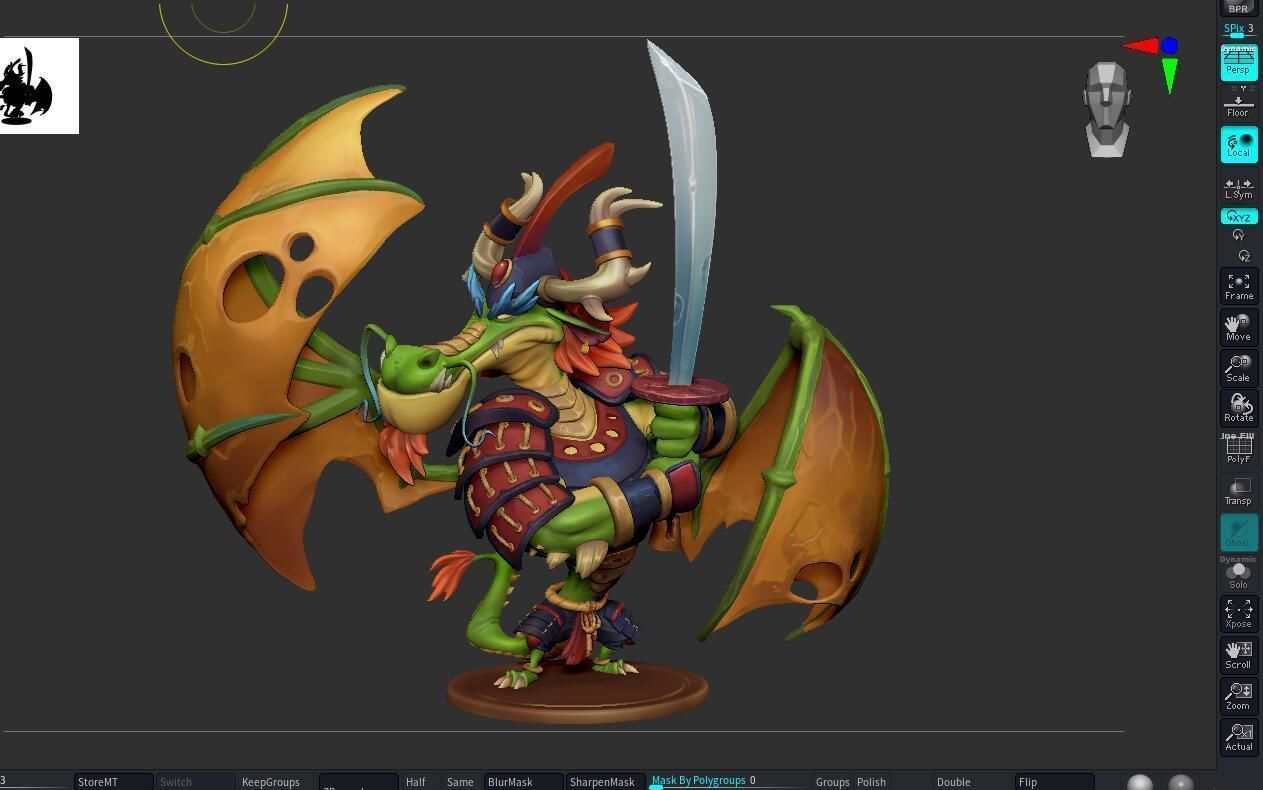The width and height of the screenshot is (1263, 790).
Task: Toggle Local transformations mode
Action: click(x=1238, y=145)
